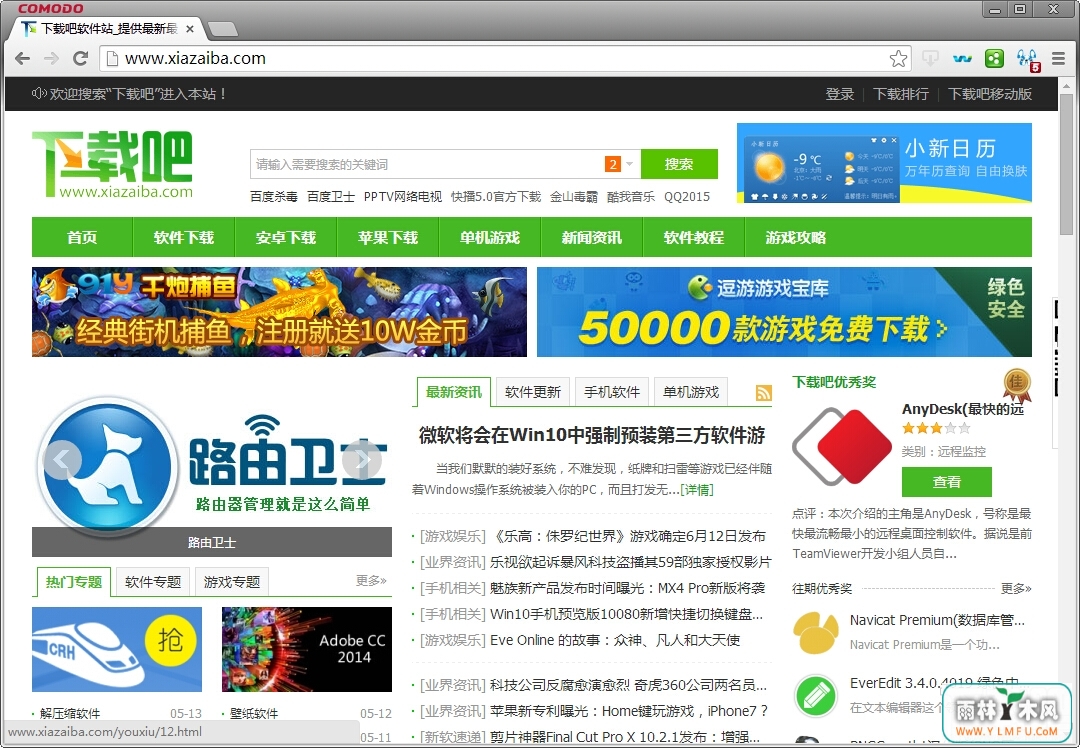The height and width of the screenshot is (748, 1080).
Task: Reload the page with the refresh icon
Action: coord(81,59)
